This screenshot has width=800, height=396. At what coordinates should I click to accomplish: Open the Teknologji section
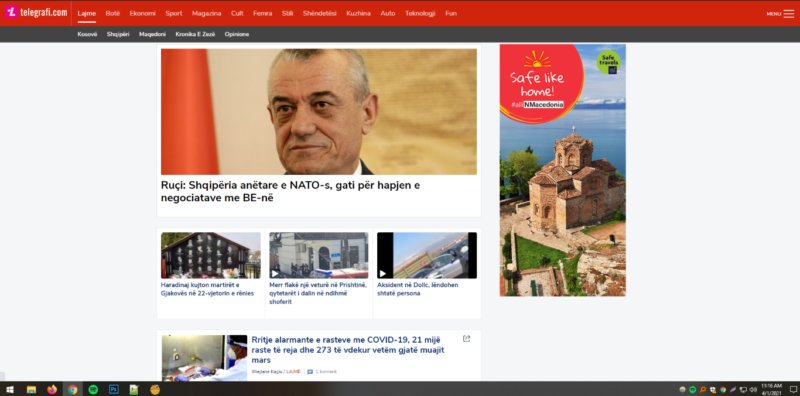click(420, 13)
